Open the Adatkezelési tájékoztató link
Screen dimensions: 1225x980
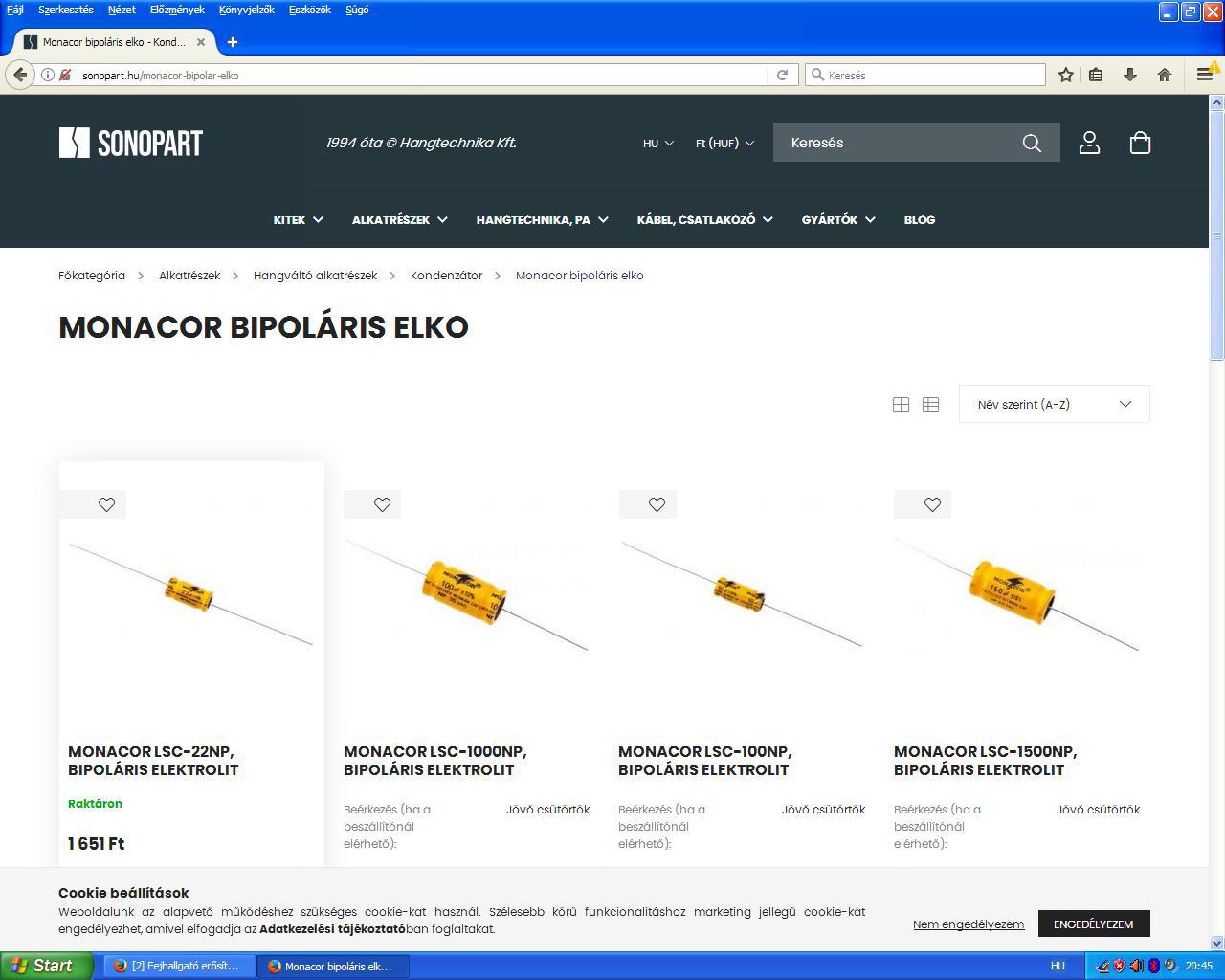point(332,929)
